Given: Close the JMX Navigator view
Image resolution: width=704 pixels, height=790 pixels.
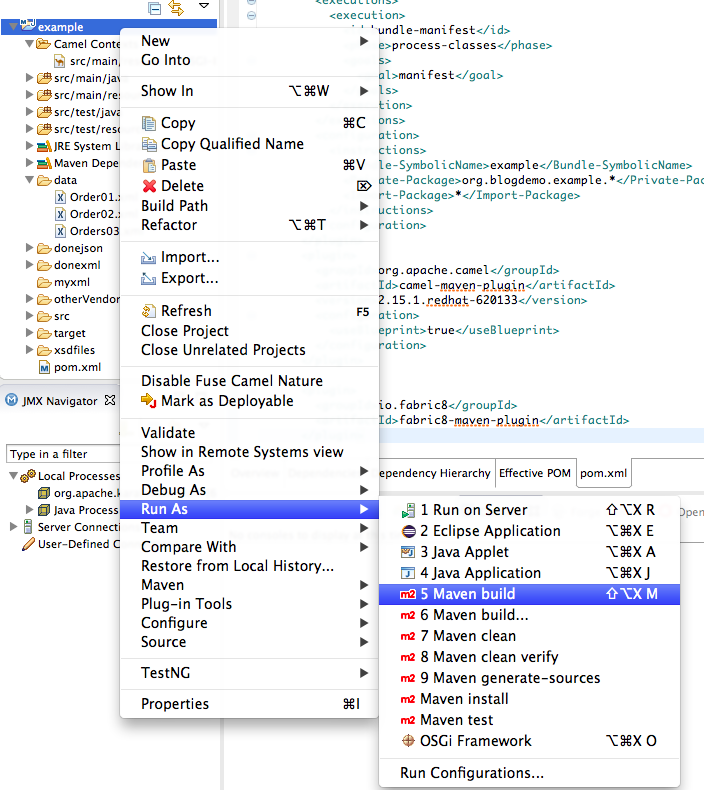Looking at the screenshot, I should [x=110, y=400].
